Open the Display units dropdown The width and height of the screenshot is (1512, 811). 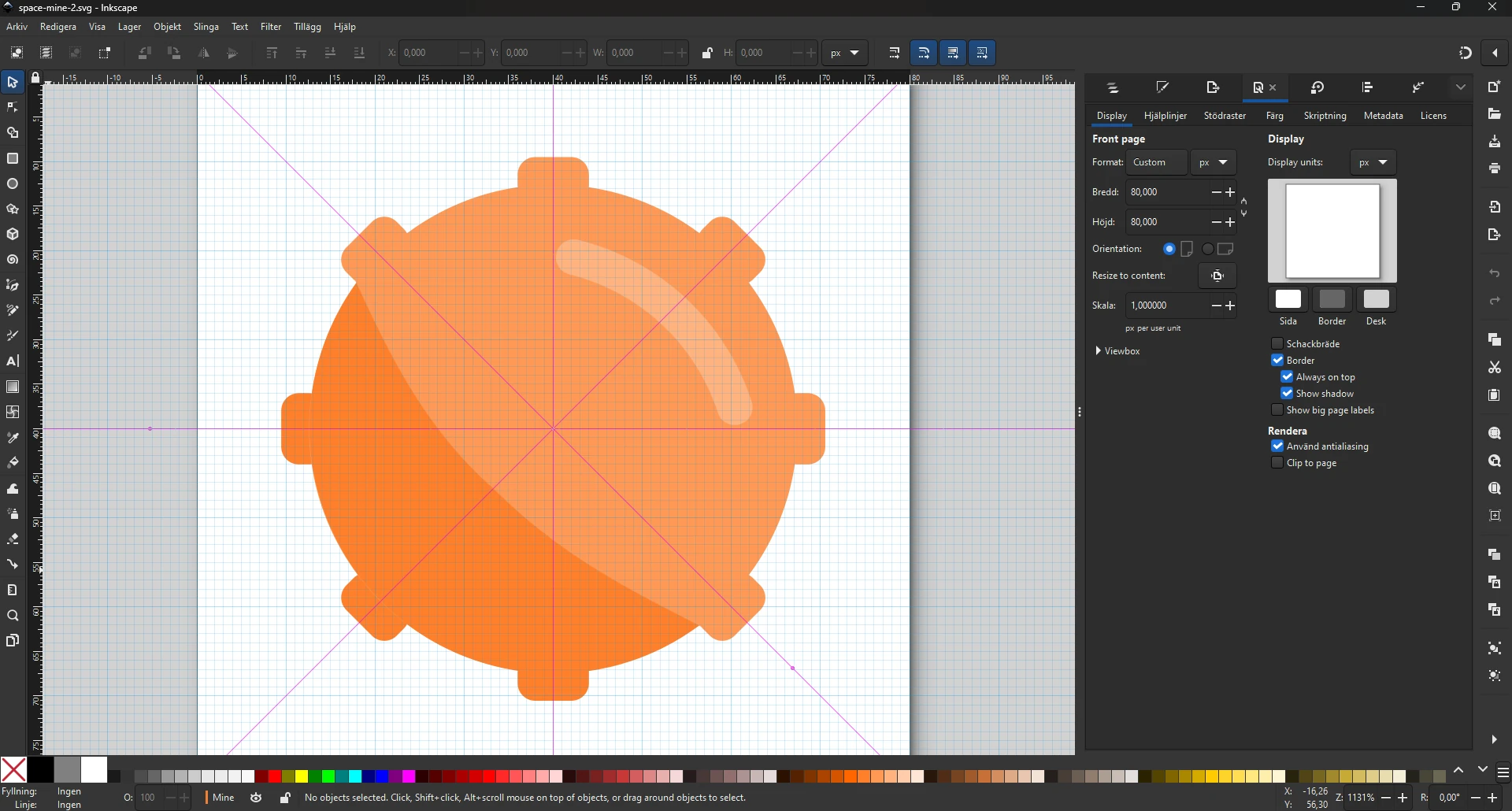pyautogui.click(x=1373, y=162)
